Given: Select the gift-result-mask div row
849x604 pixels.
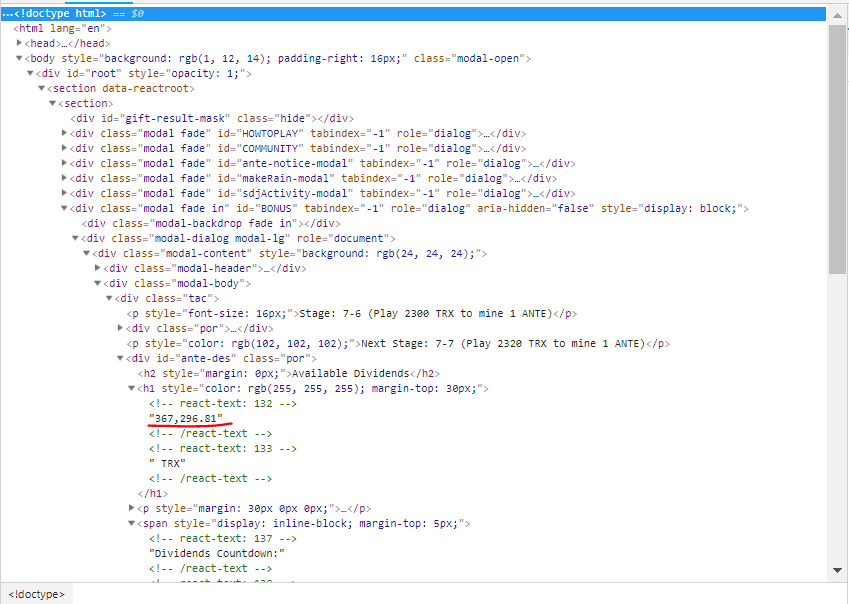Looking at the screenshot, I should pyautogui.click(x=212, y=119).
